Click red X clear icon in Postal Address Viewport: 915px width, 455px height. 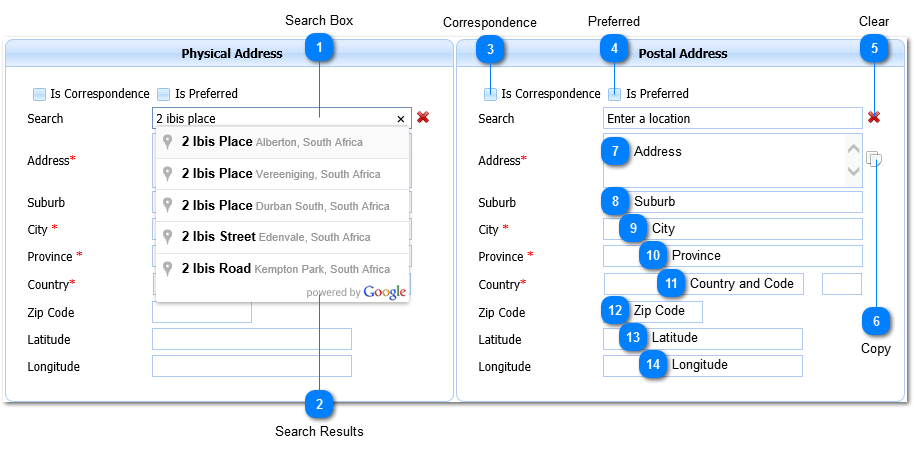point(874,118)
